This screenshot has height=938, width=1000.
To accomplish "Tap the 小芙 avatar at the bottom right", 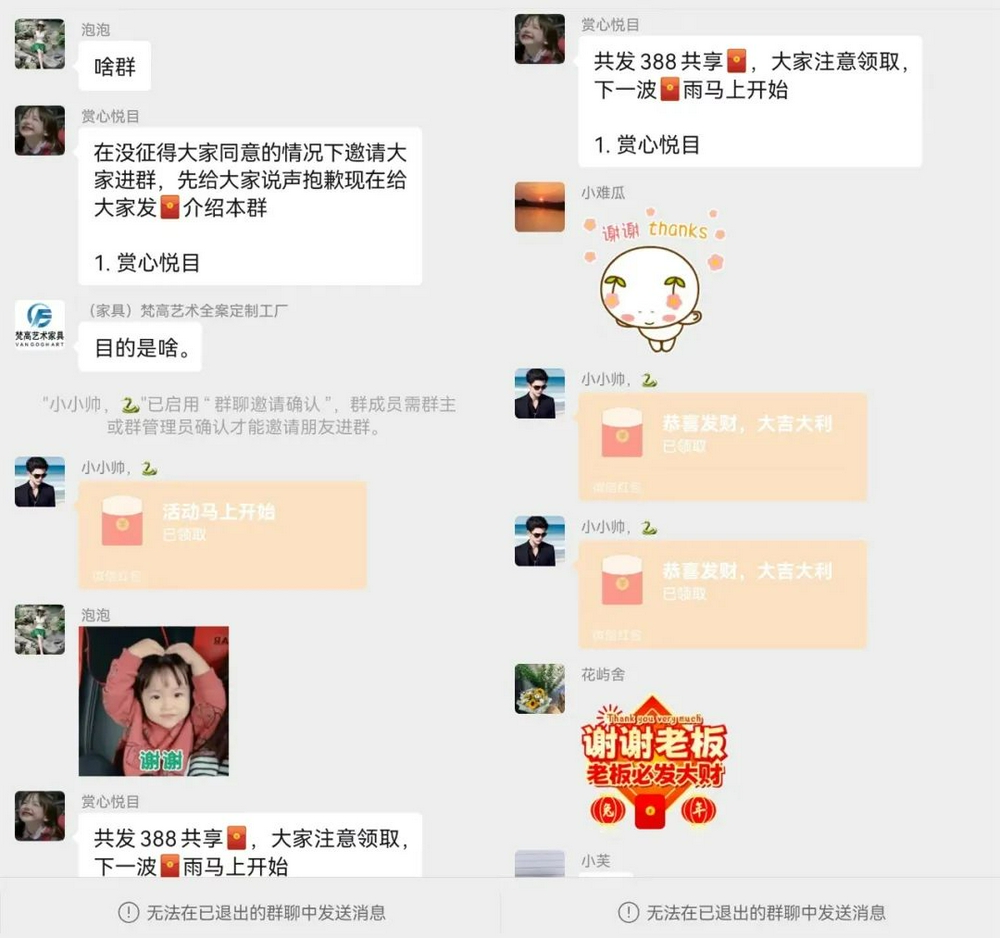I will click(540, 863).
